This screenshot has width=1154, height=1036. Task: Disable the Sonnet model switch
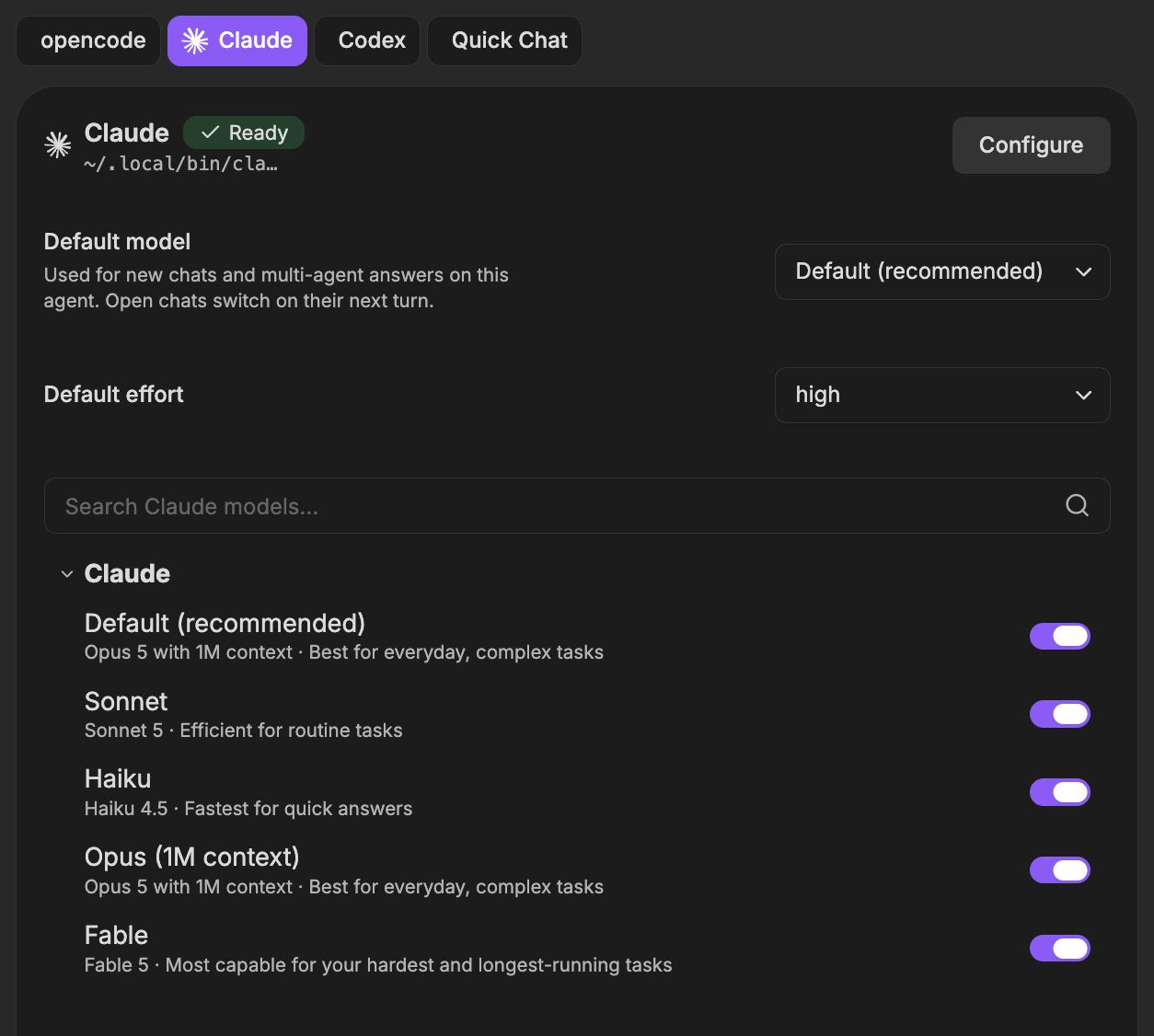coord(1059,714)
